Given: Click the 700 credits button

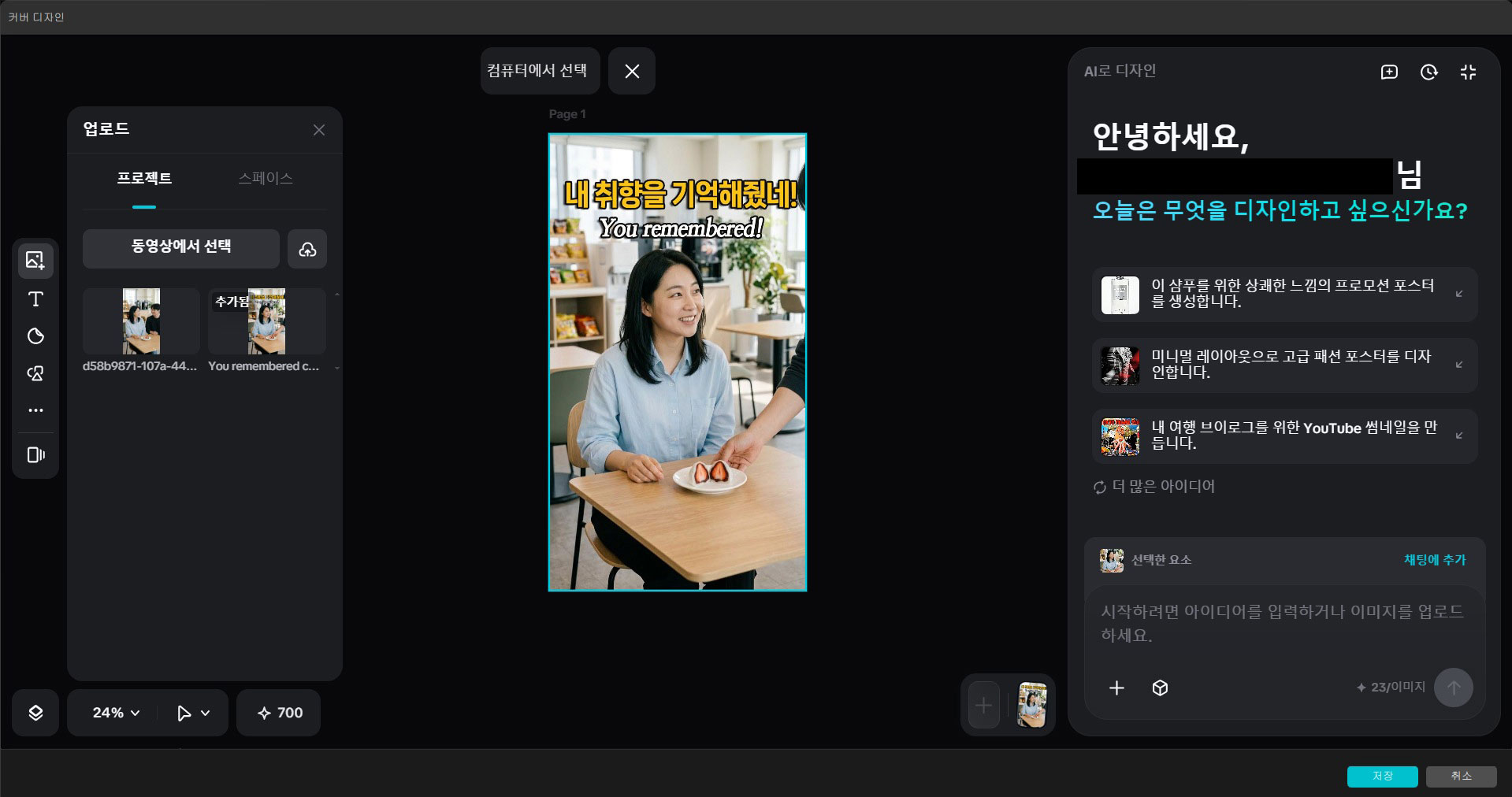Looking at the screenshot, I should [x=279, y=713].
